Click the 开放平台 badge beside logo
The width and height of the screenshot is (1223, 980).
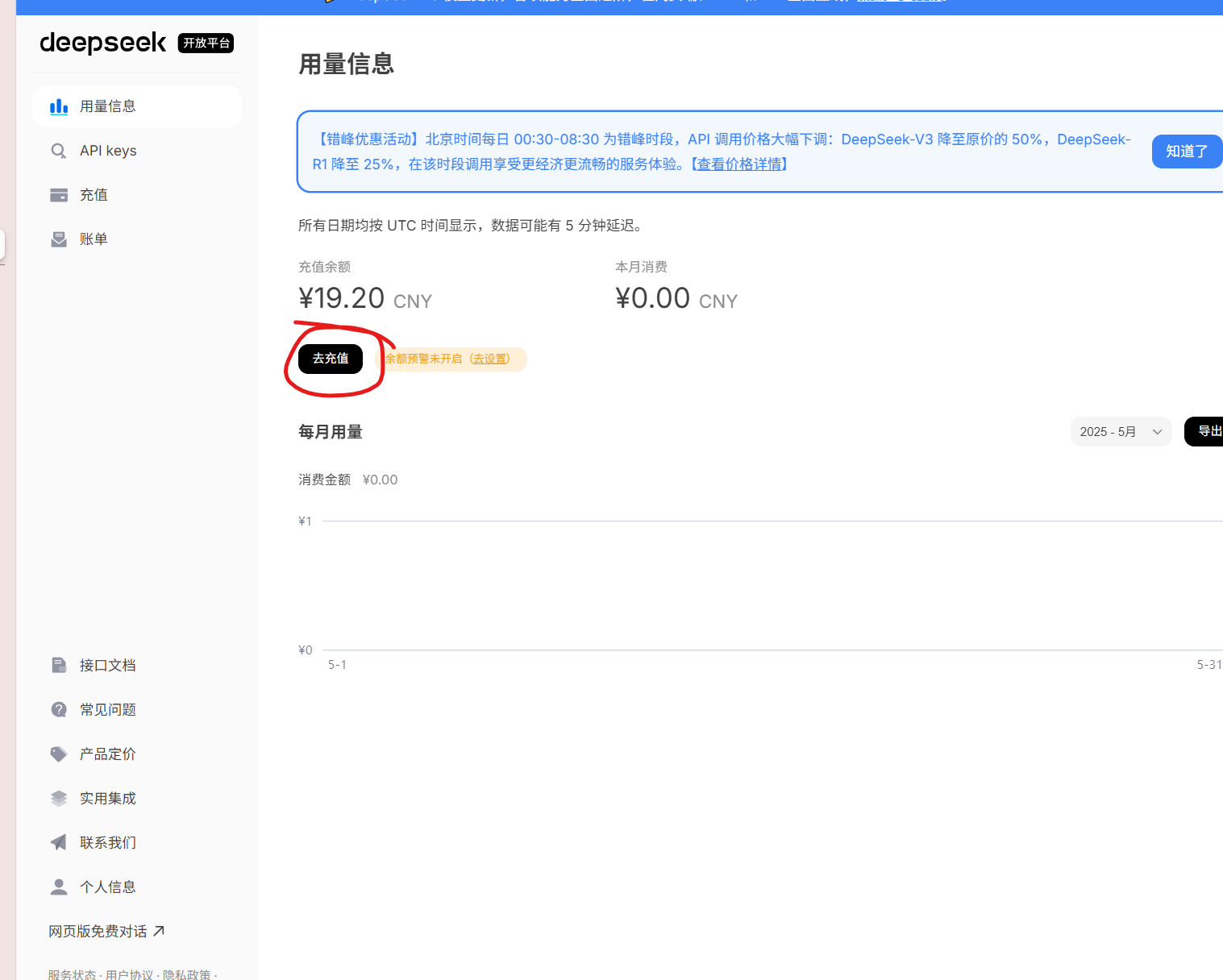click(206, 43)
